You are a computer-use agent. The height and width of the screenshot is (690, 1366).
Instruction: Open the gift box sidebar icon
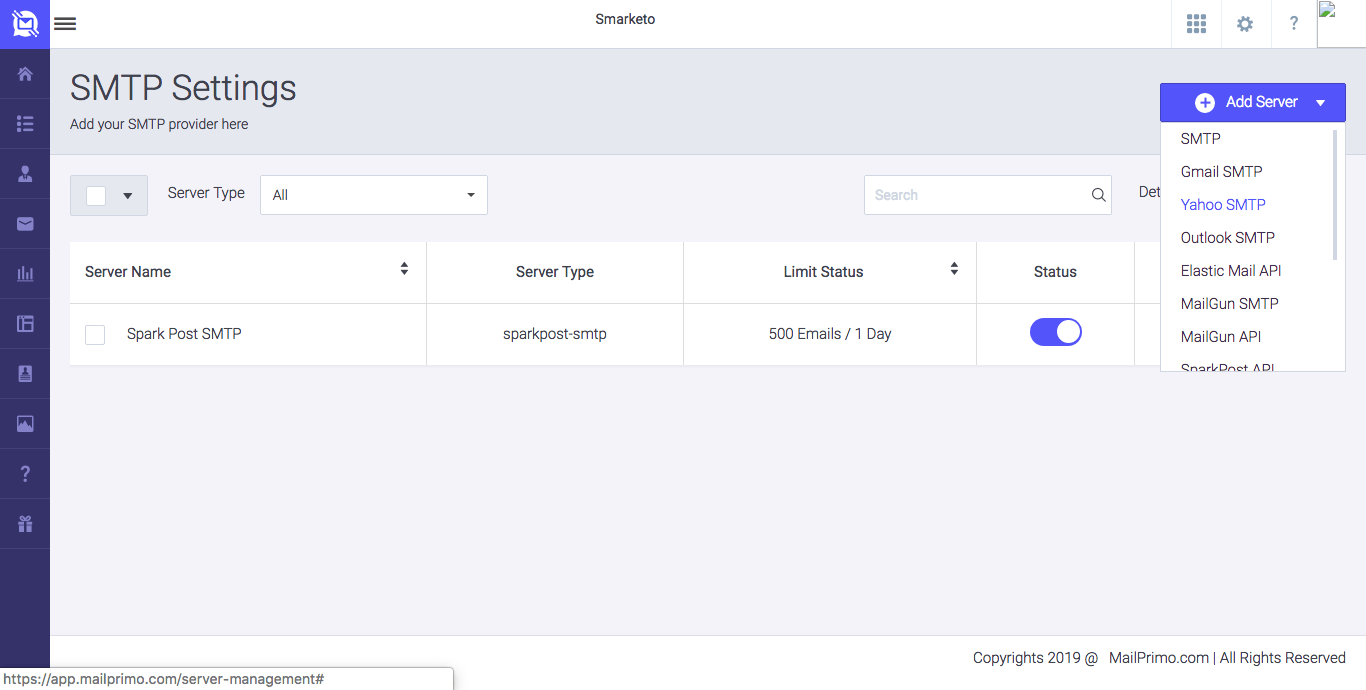[x=25, y=524]
